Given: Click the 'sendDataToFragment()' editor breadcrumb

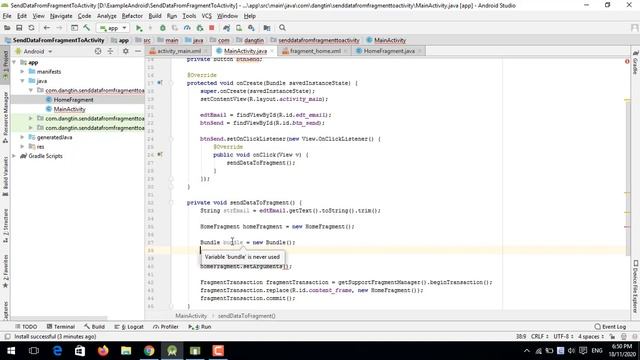Looking at the screenshot, I should [x=247, y=316].
